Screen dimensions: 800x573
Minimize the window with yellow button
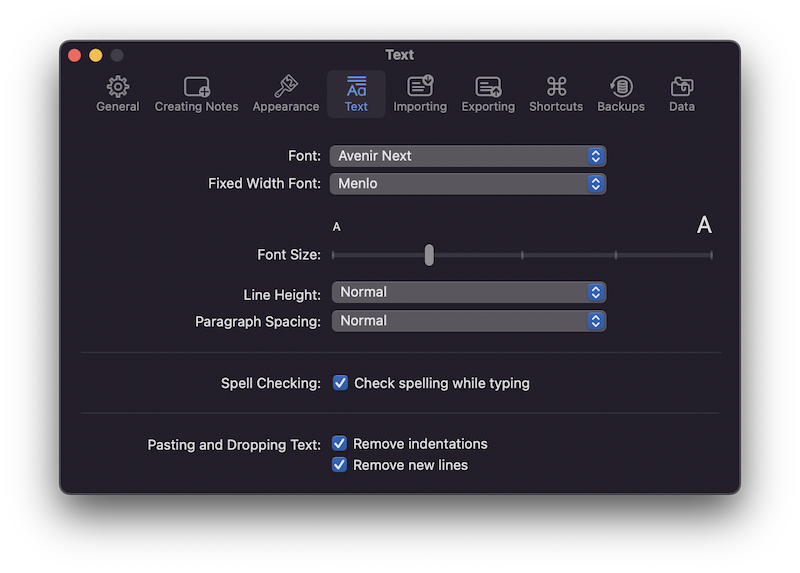click(95, 55)
